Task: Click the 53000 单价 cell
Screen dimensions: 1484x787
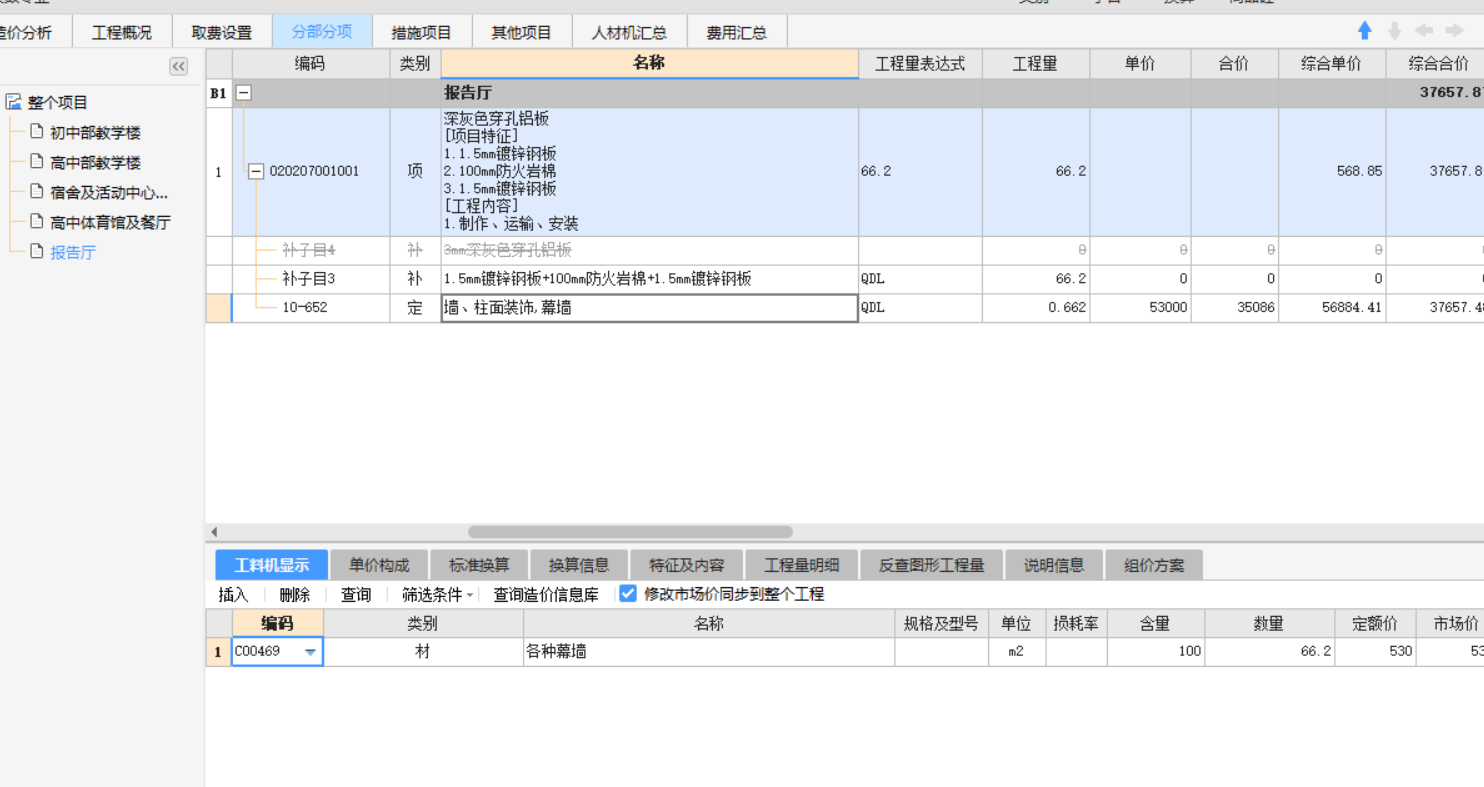Action: point(1140,308)
